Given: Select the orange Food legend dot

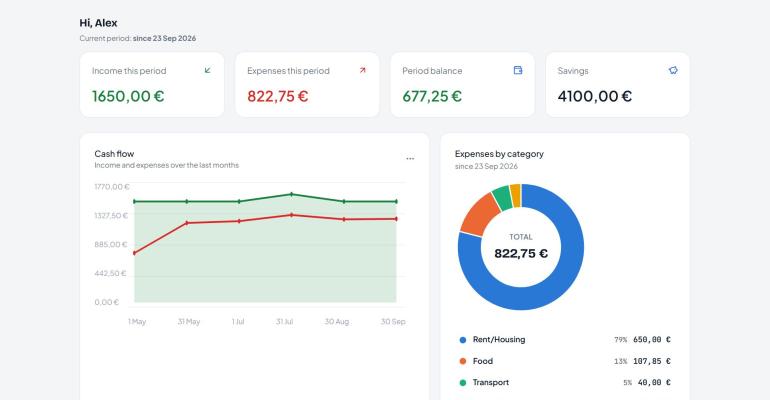Looking at the screenshot, I should pyautogui.click(x=463, y=361).
